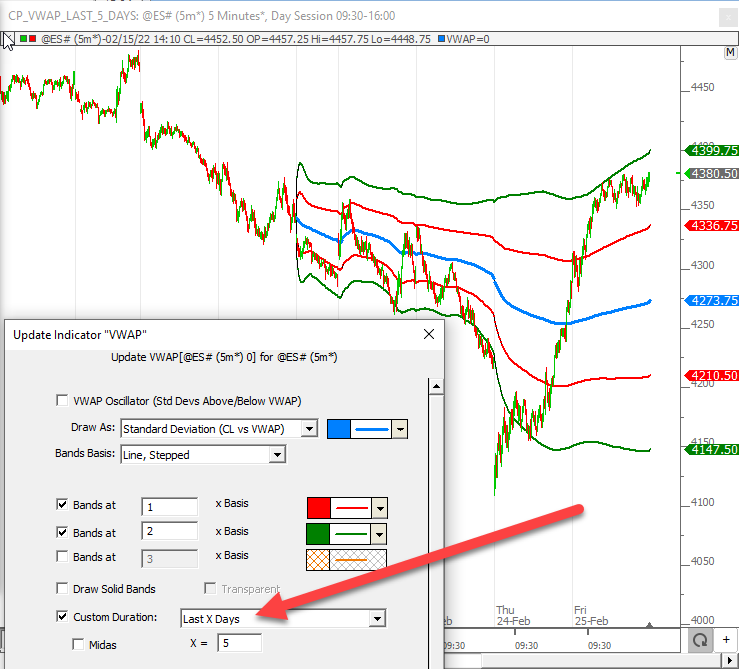Uncheck the first Bands at 1 checkbox
Screen dimensions: 739x669
tap(63, 506)
